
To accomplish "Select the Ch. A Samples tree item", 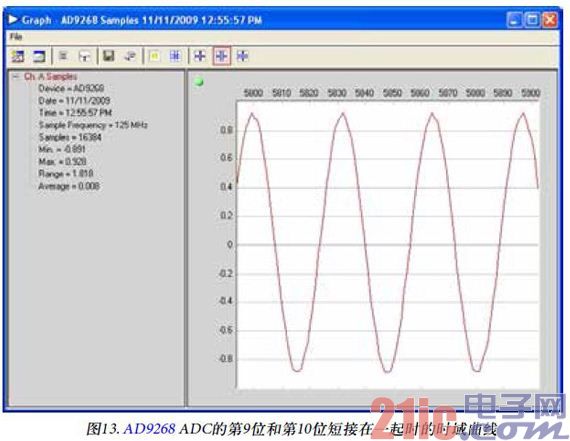I will tap(51, 76).
